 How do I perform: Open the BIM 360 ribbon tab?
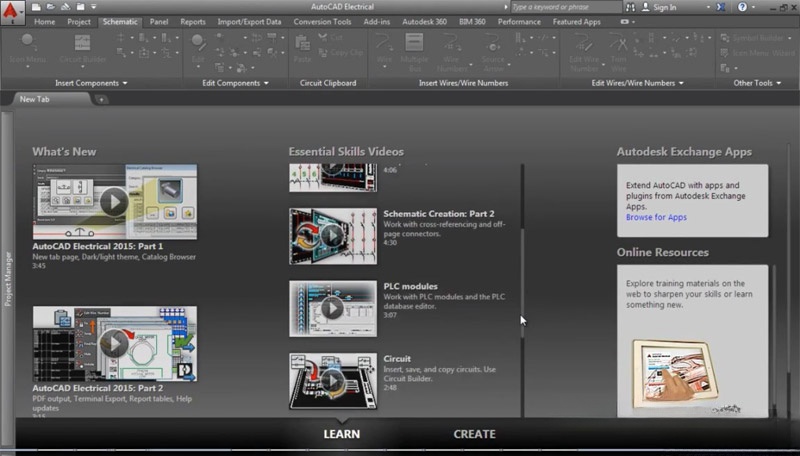pos(472,22)
